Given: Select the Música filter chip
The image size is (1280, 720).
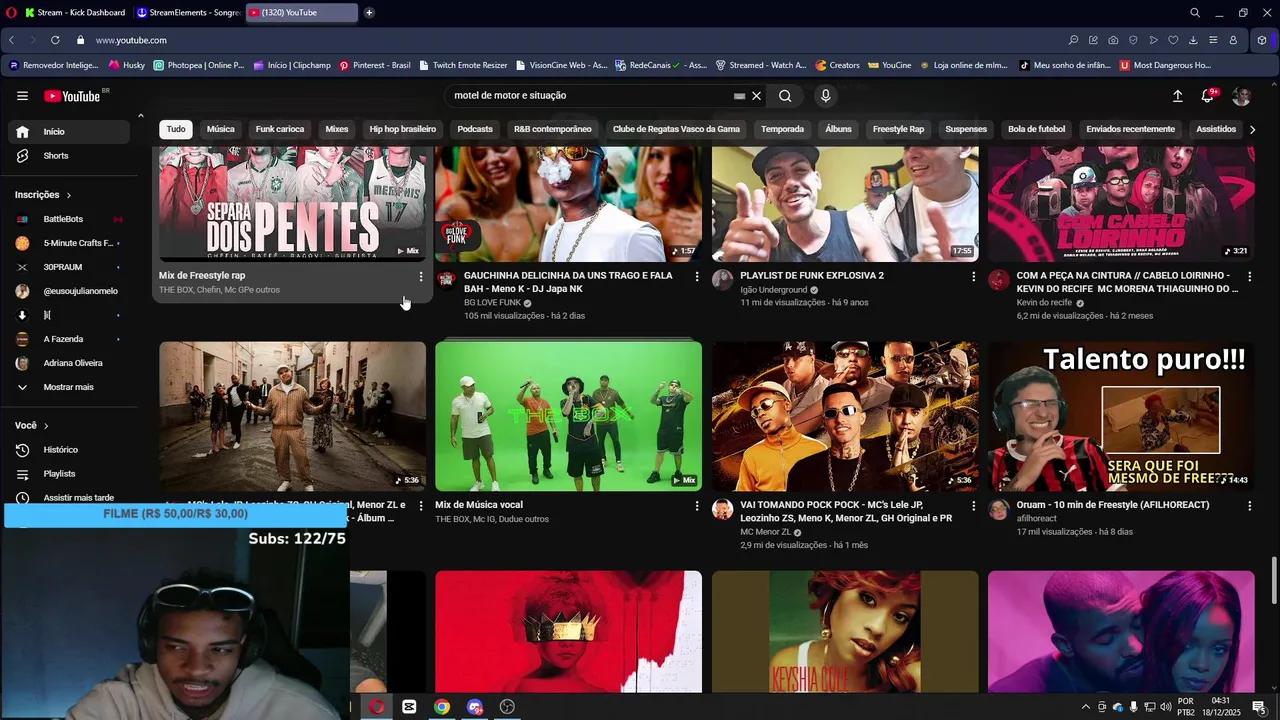Looking at the screenshot, I should 220,129.
